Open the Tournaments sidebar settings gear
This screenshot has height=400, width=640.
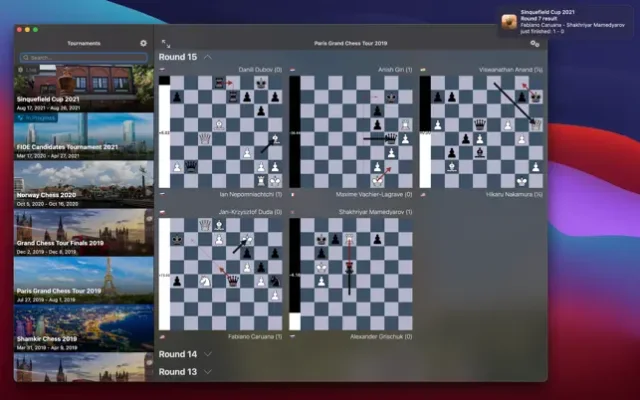click(x=143, y=44)
